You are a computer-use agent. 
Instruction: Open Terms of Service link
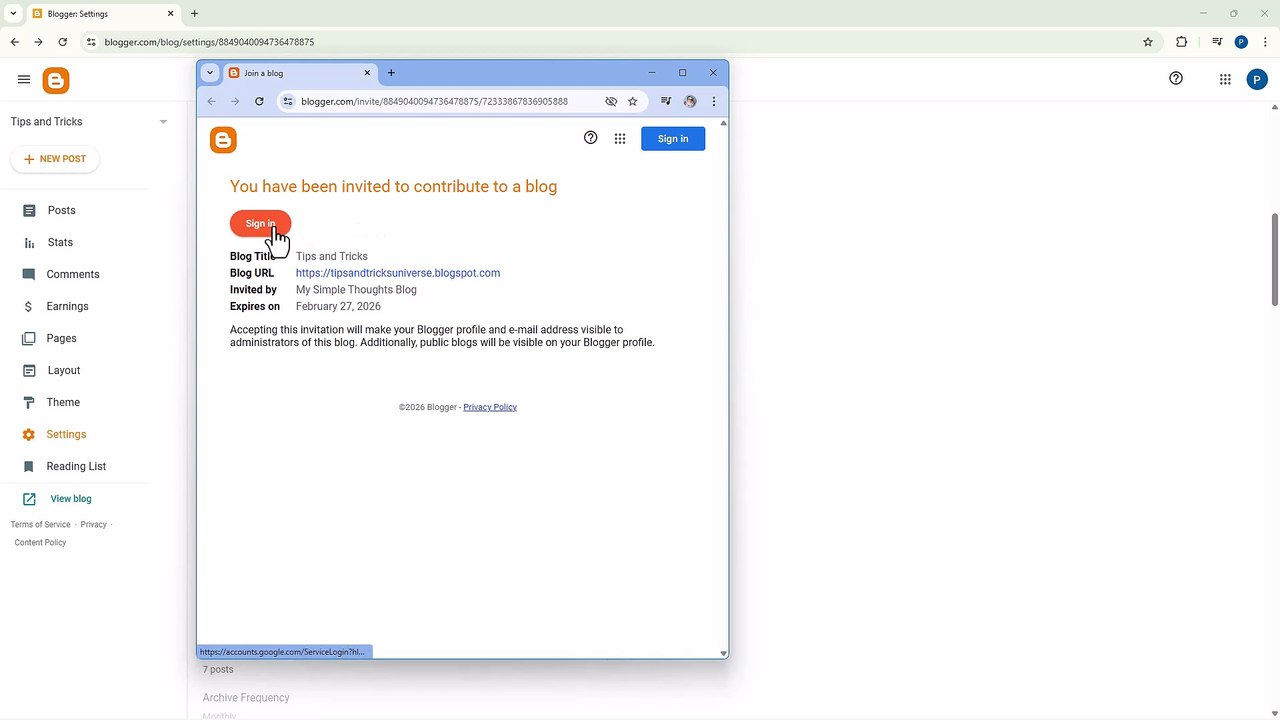pyautogui.click(x=41, y=524)
